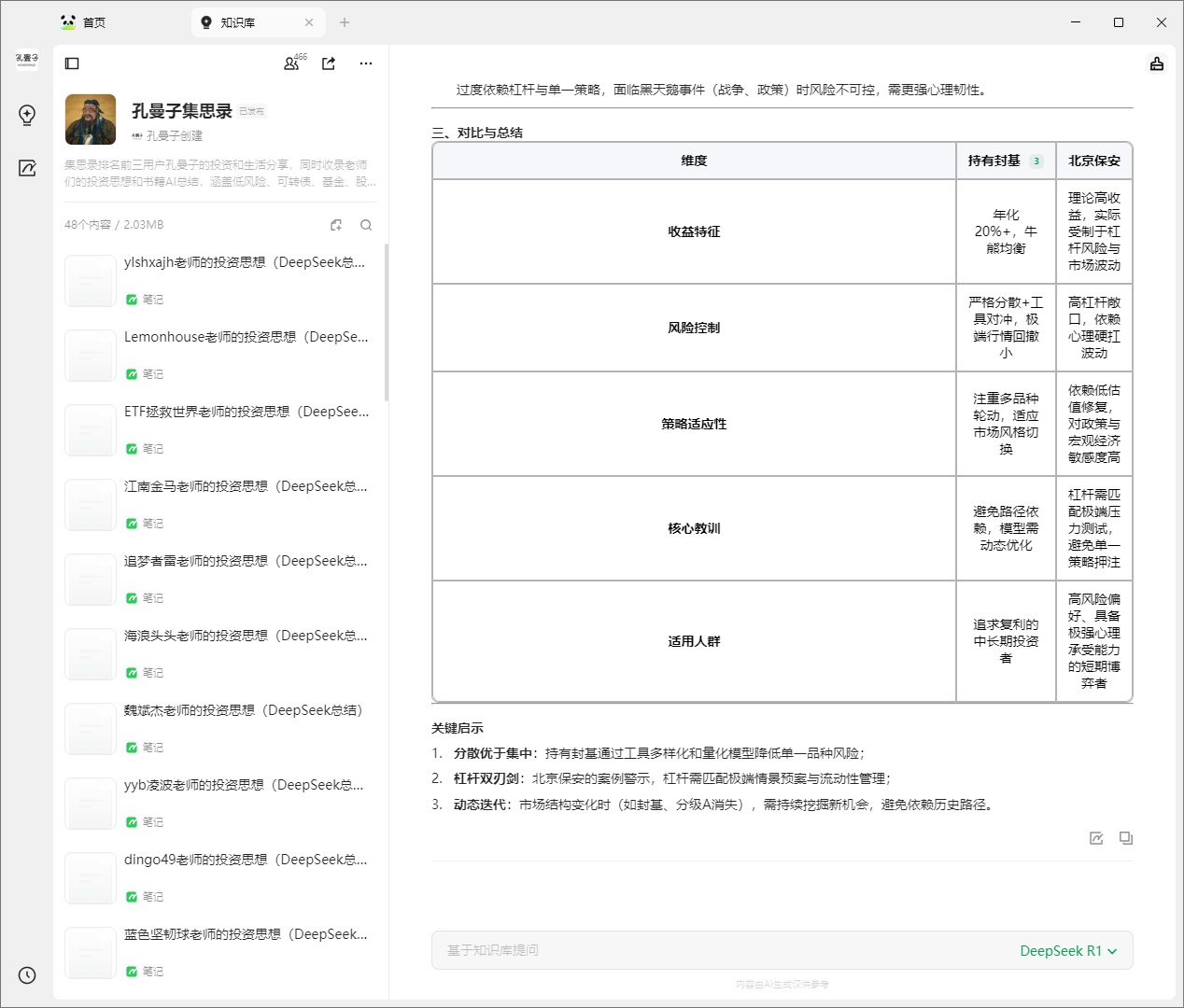
Task: Click the 孔曼子集思录 avatar thumbnail
Action: pos(91,119)
